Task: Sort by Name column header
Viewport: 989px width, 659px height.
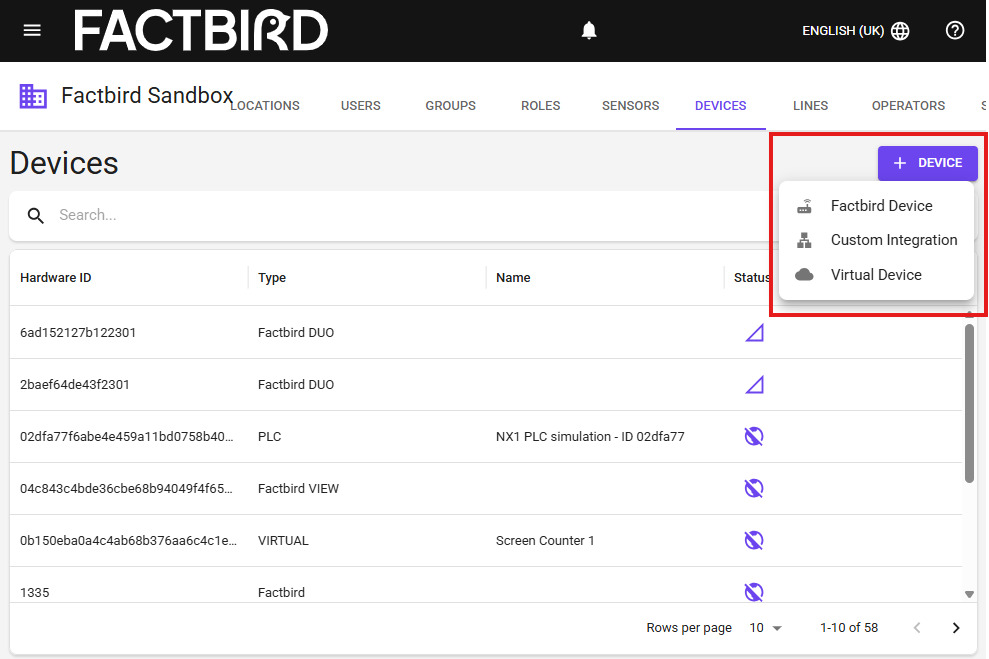Action: (x=513, y=278)
